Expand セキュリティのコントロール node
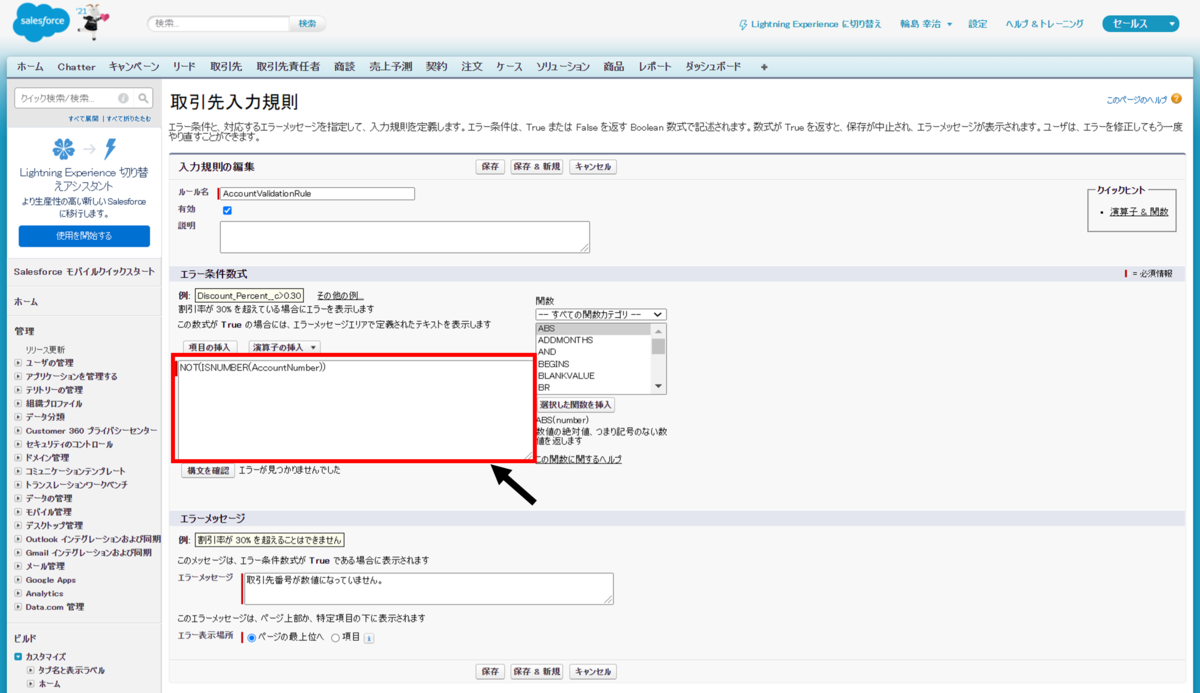1200x693 pixels. [18, 444]
